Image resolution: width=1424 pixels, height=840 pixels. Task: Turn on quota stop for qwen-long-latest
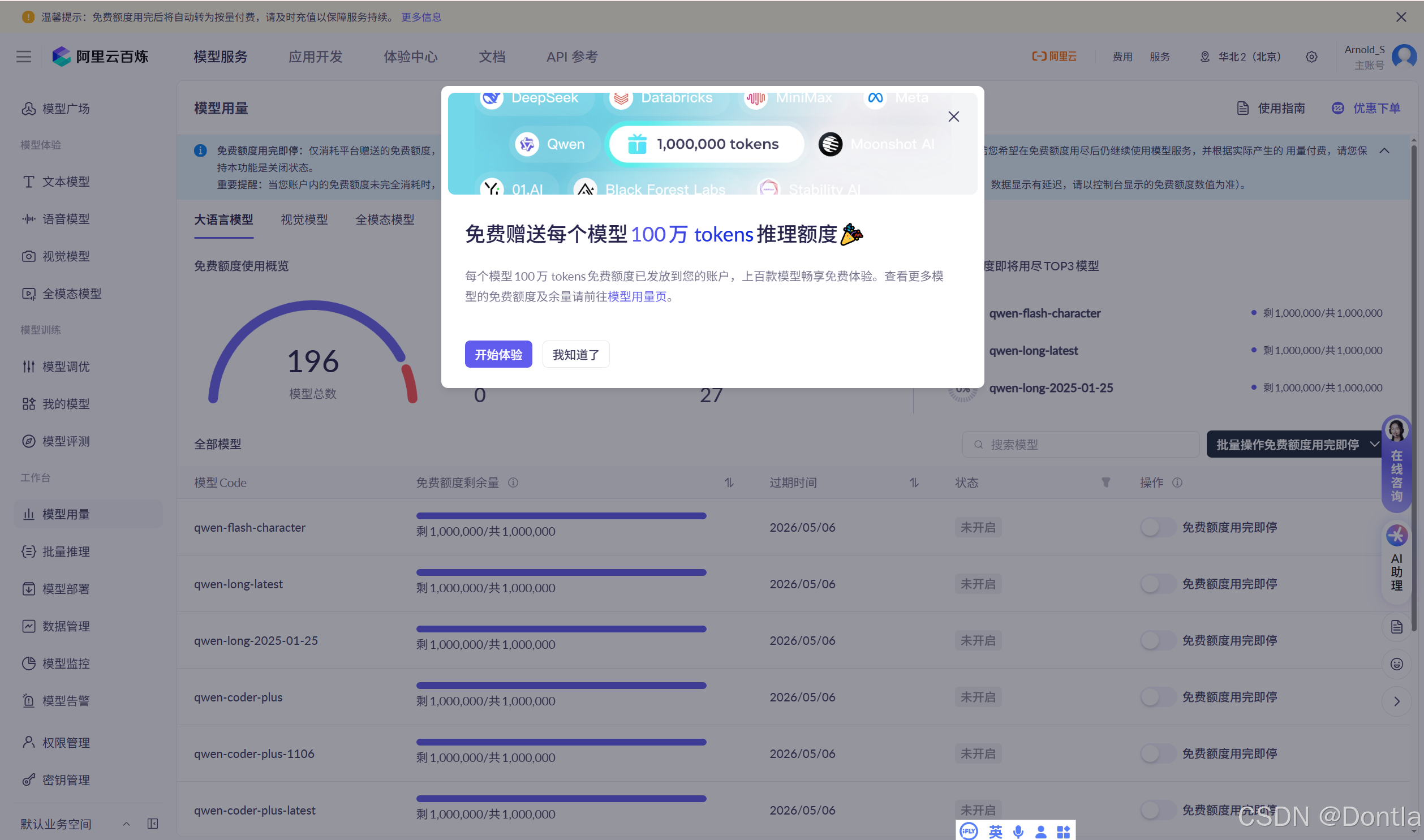tap(1157, 584)
